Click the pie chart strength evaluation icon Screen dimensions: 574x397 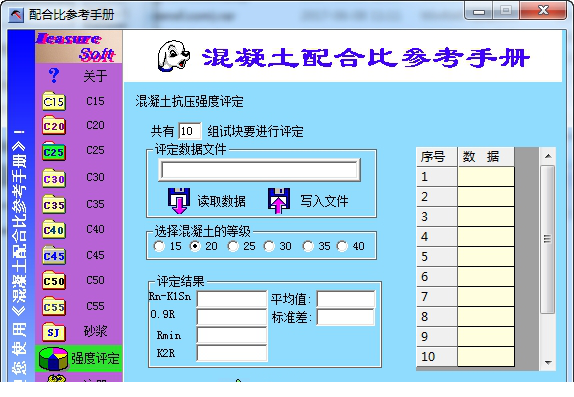coord(53,358)
